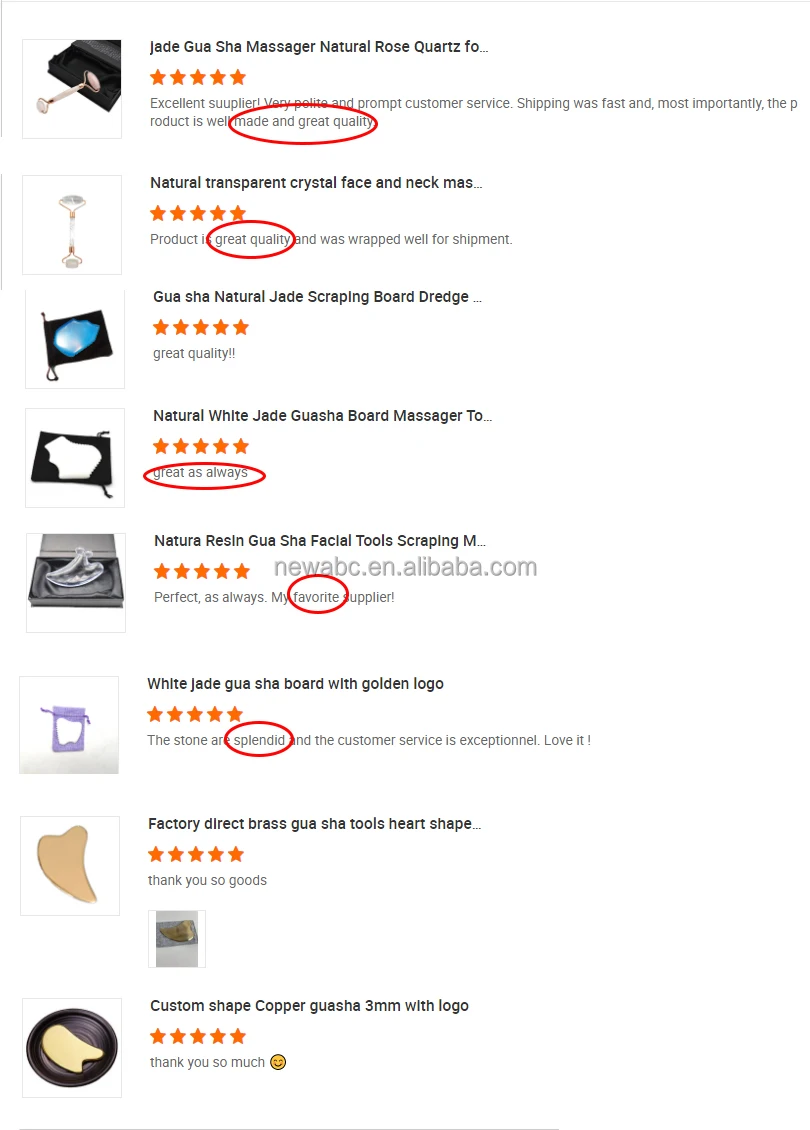Open 'Gua sha Natural Jade Scraping Board Dredge' title

317,297
